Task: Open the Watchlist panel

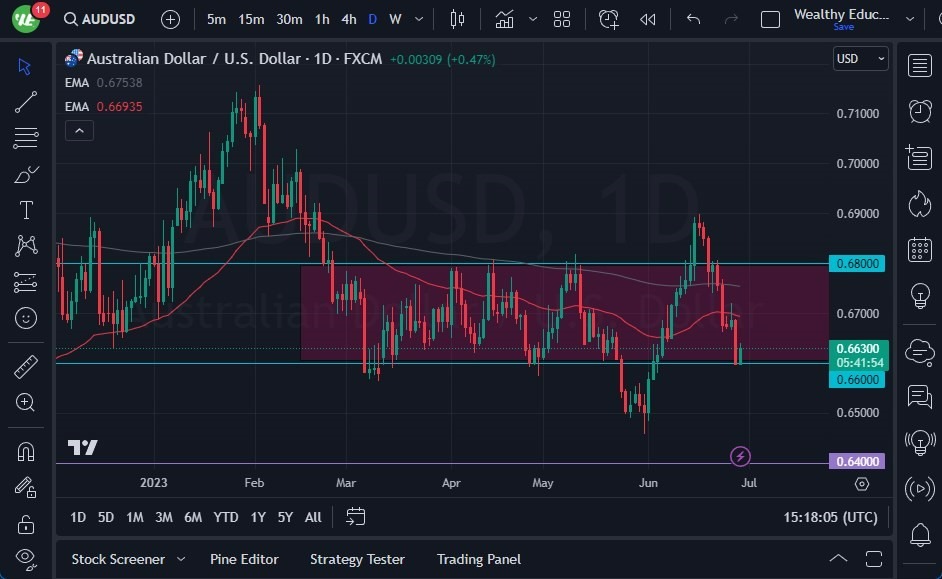Action: 920,65
